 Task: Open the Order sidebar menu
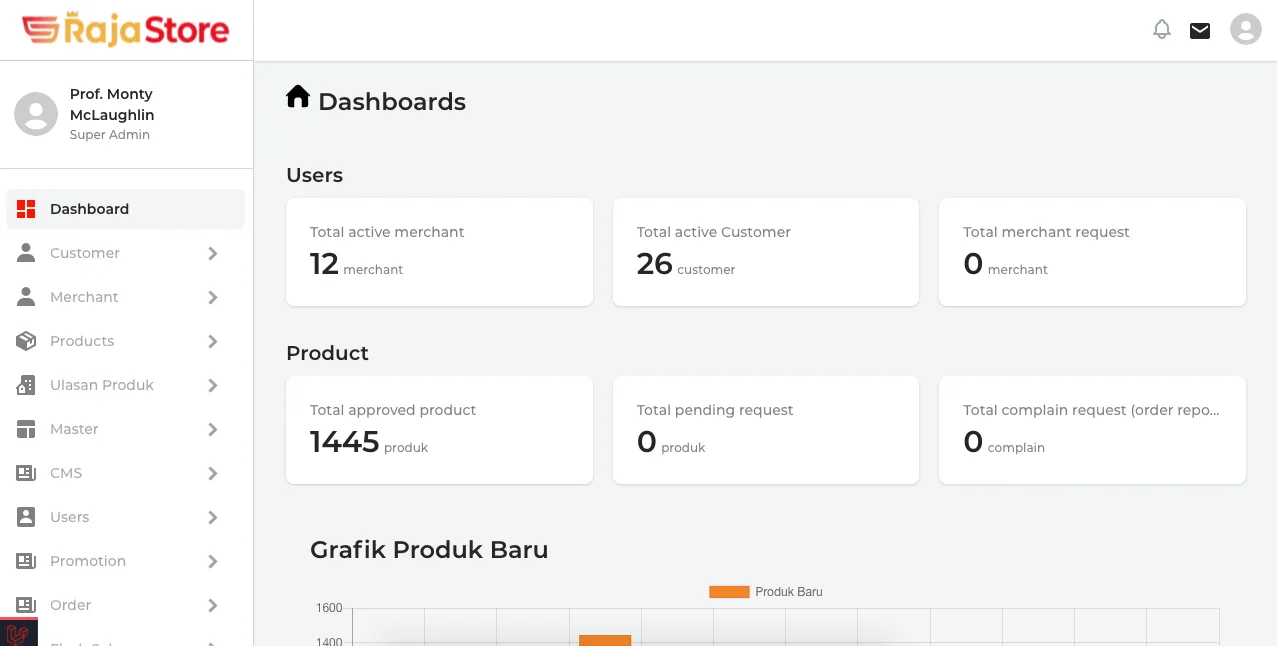point(125,605)
